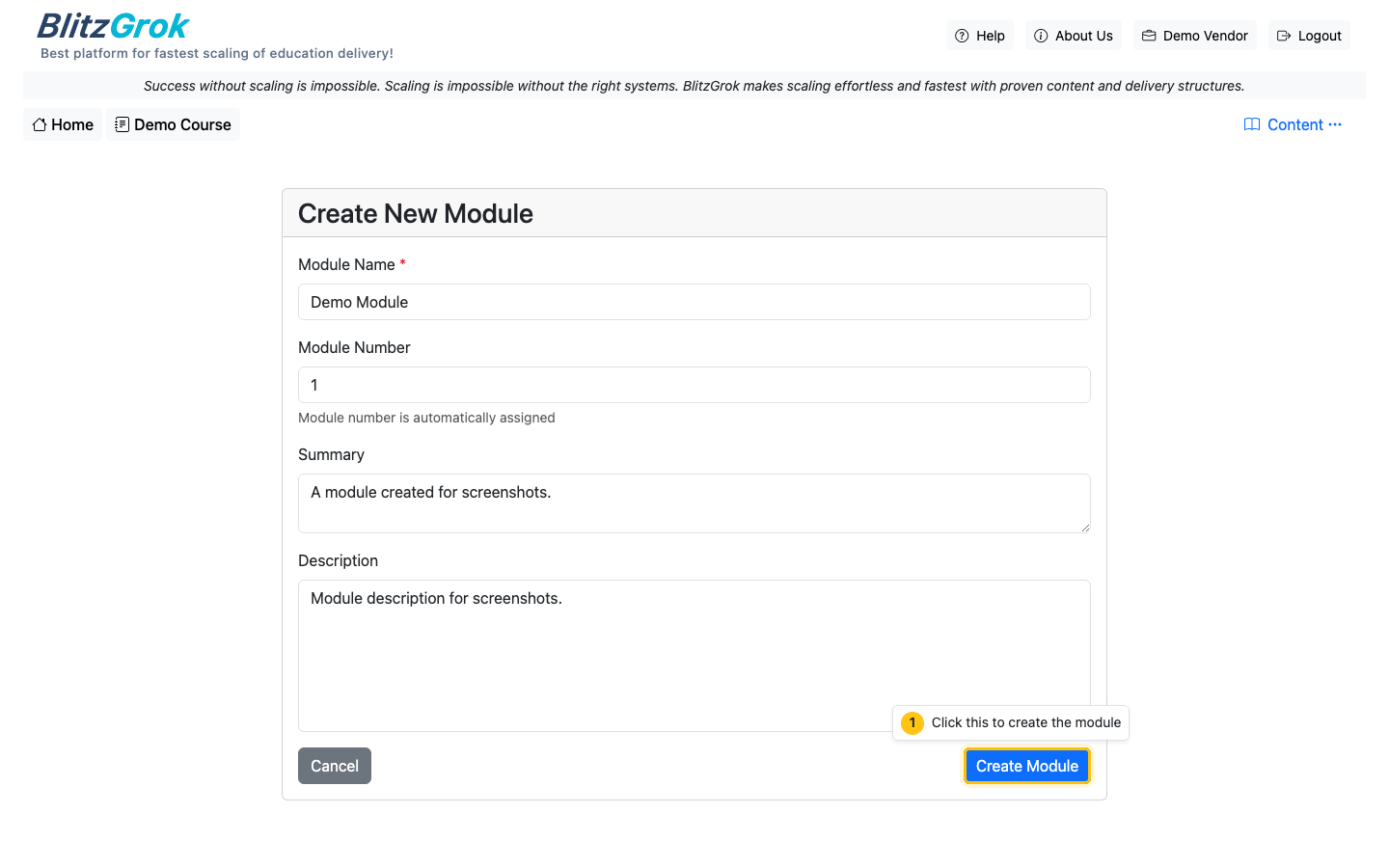Click the BlitzGrok logo
The width and height of the screenshot is (1389, 868).
112,25
